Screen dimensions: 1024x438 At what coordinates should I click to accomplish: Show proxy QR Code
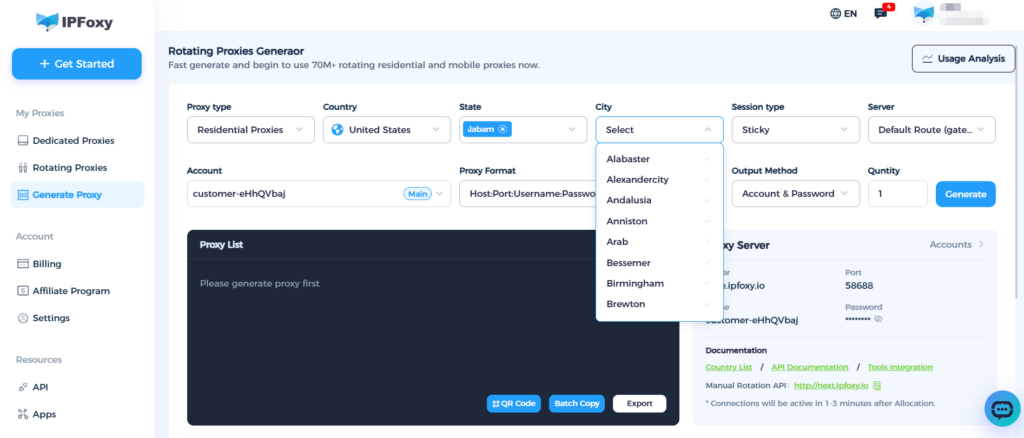514,403
